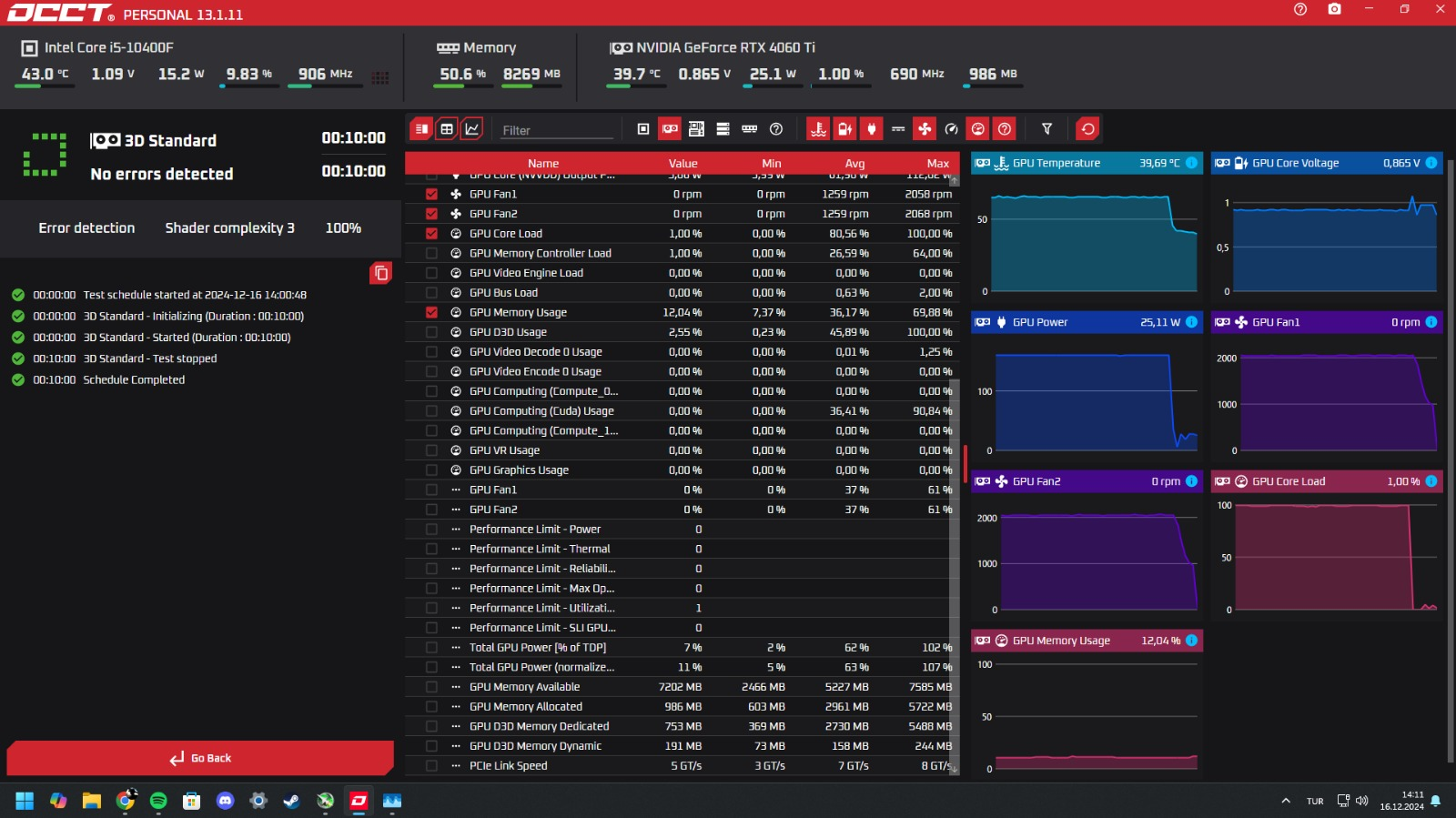Toggle the load usage sensor type filter
The height and width of the screenshot is (818, 1456).
click(977, 129)
